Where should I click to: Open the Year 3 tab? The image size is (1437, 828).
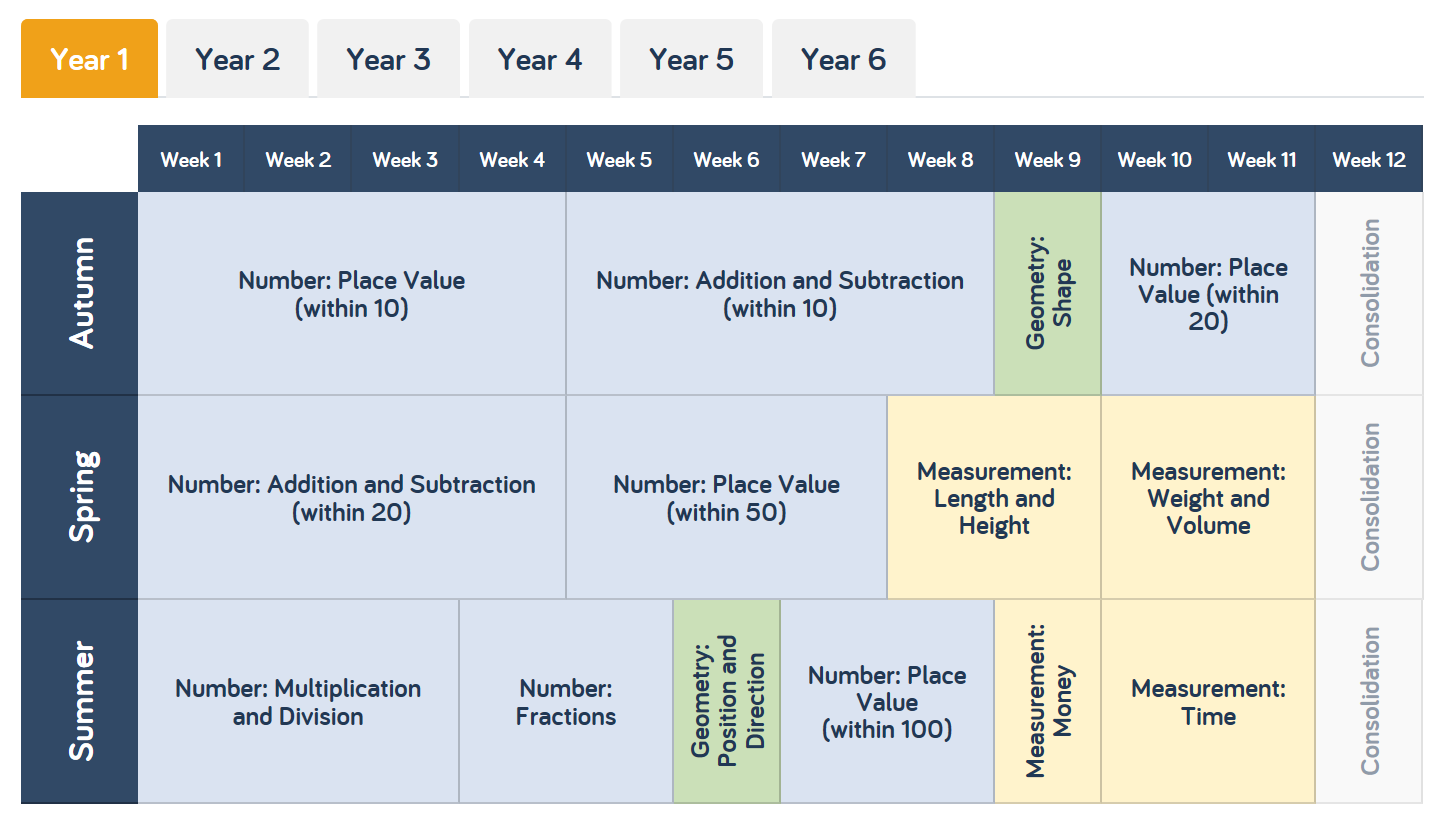388,60
